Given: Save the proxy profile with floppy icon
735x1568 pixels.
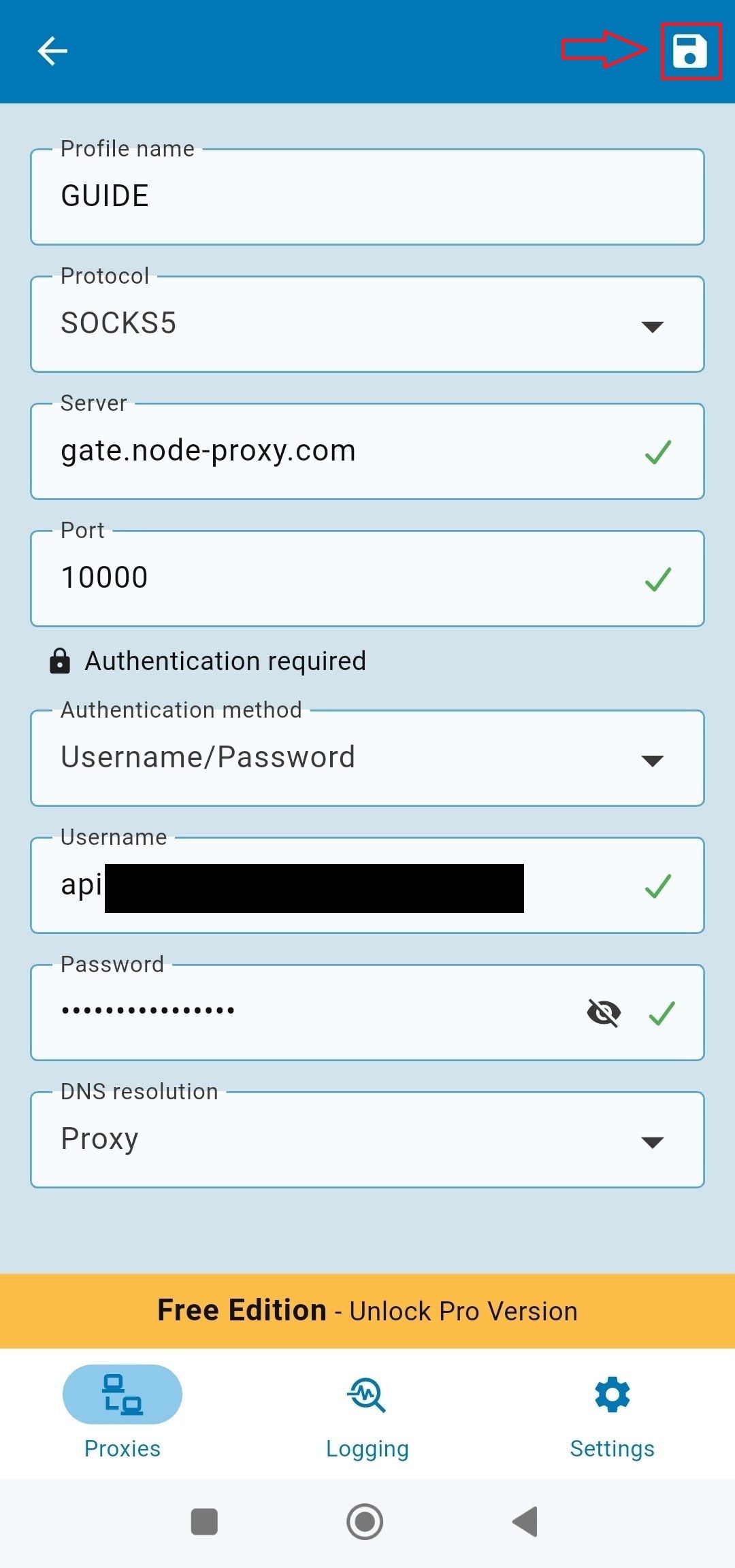Looking at the screenshot, I should pyautogui.click(x=690, y=51).
